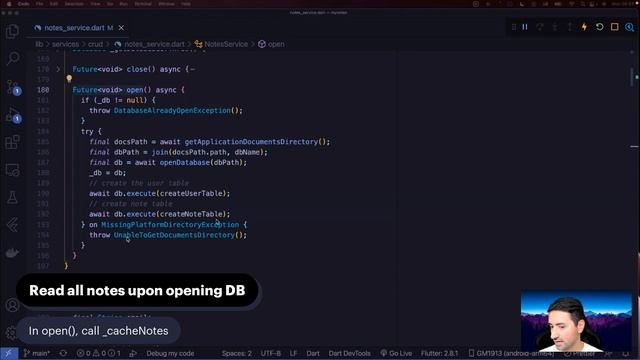
Task: Click the synchronize changes icon
Action: pyautogui.click(x=63, y=353)
